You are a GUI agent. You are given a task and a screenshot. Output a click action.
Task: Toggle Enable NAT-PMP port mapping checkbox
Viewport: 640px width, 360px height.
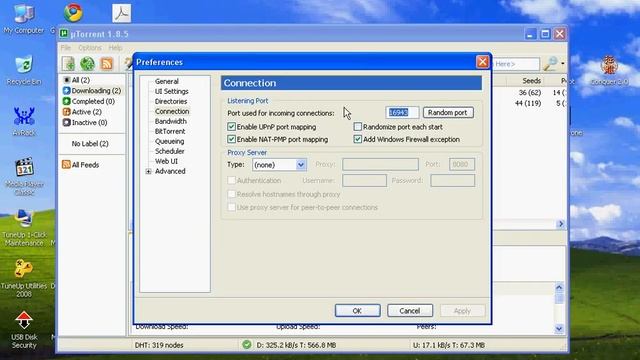click(231, 139)
